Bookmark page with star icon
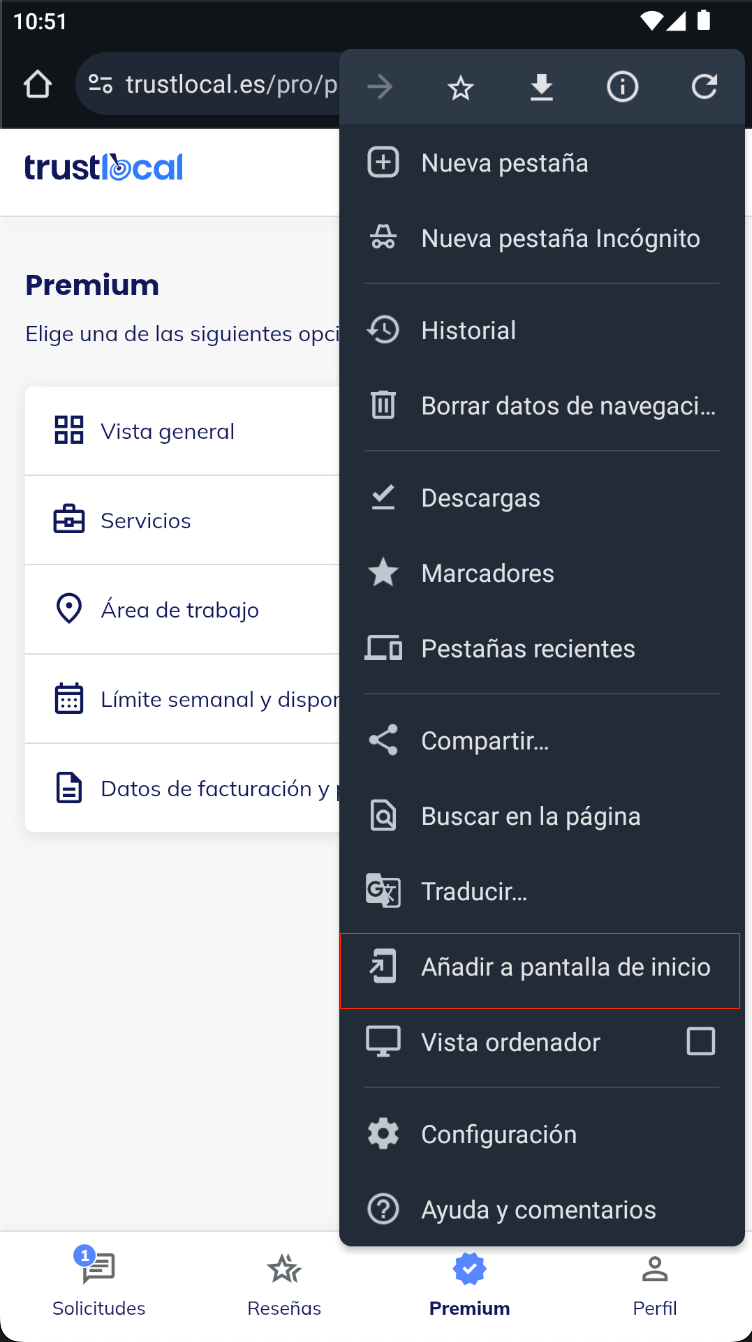The width and height of the screenshot is (752, 1342). [x=460, y=88]
